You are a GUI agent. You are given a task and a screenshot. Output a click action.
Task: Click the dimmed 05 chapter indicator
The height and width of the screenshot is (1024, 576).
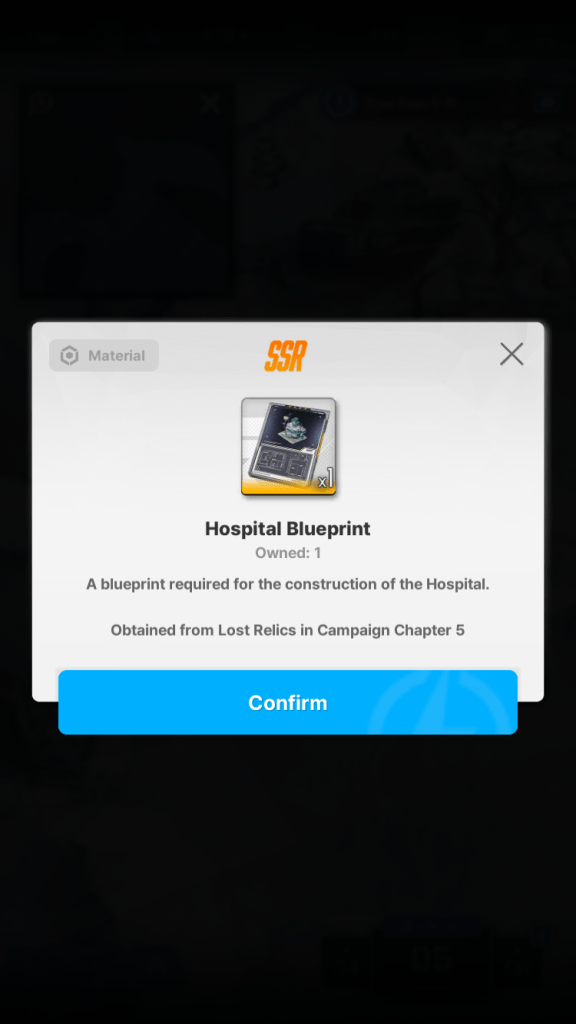[x=430, y=960]
